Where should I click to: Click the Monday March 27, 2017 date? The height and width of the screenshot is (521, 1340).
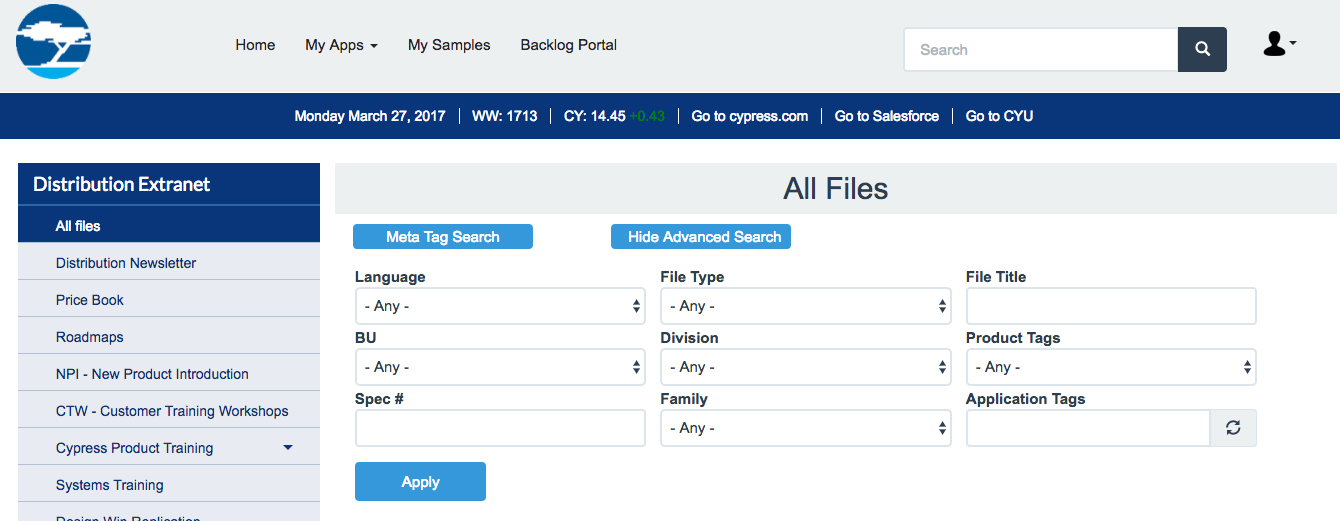click(x=370, y=116)
